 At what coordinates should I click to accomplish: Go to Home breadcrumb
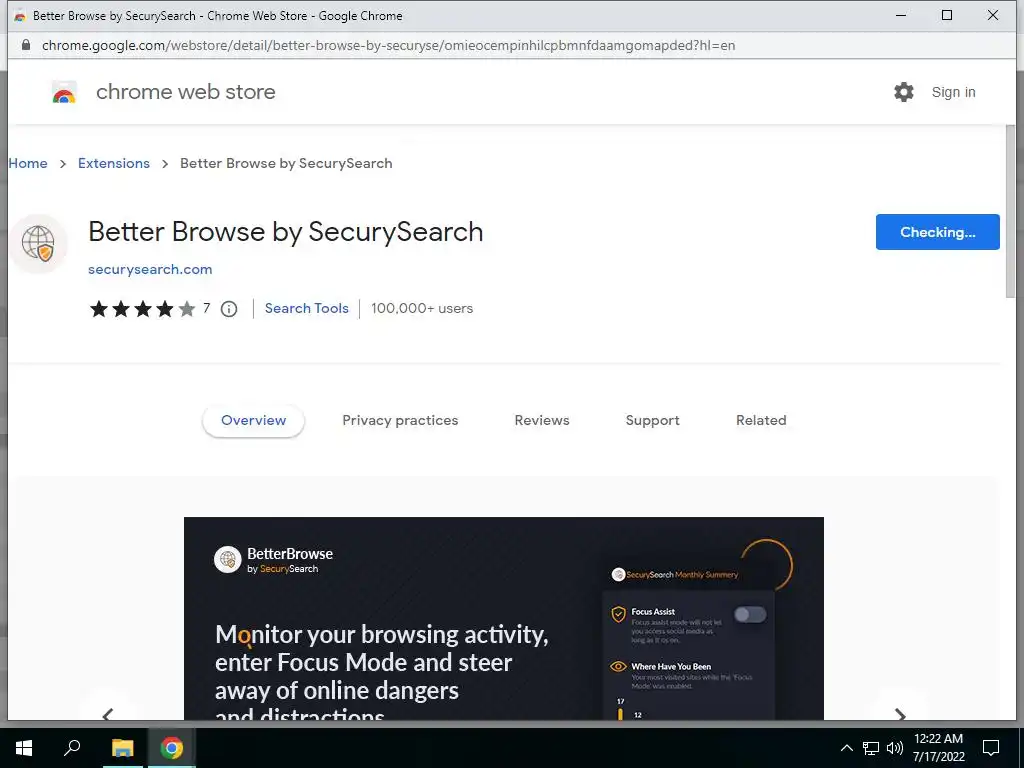pyautogui.click(x=28, y=163)
